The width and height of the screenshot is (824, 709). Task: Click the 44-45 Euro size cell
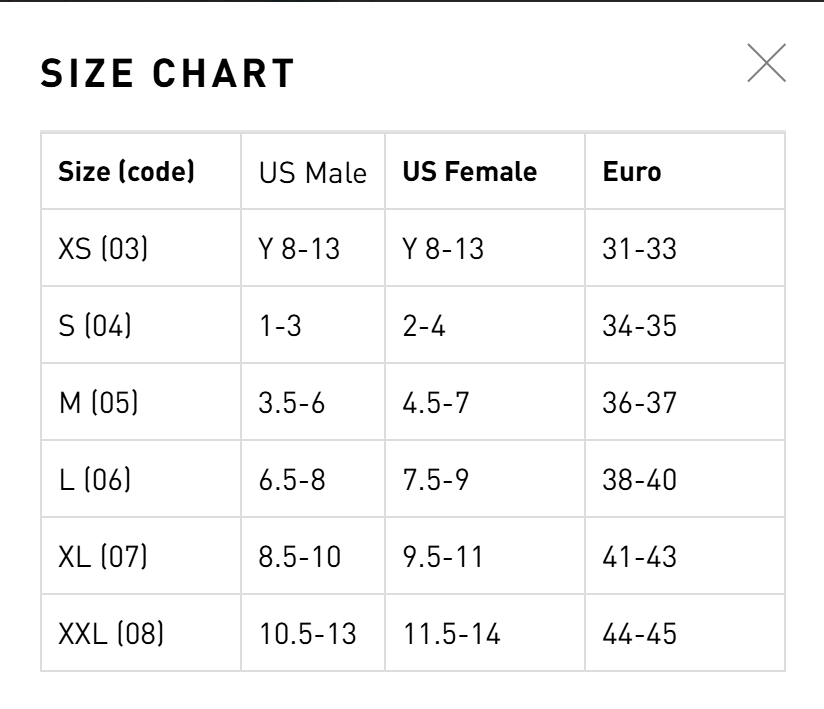point(640,633)
